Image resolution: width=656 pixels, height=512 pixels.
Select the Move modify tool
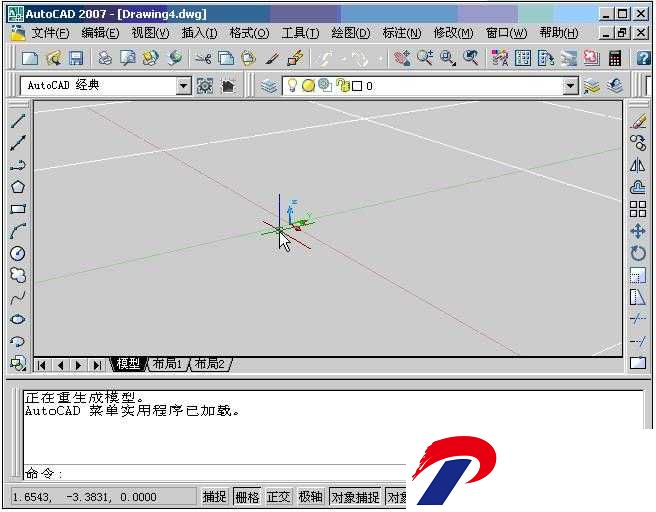[638, 231]
